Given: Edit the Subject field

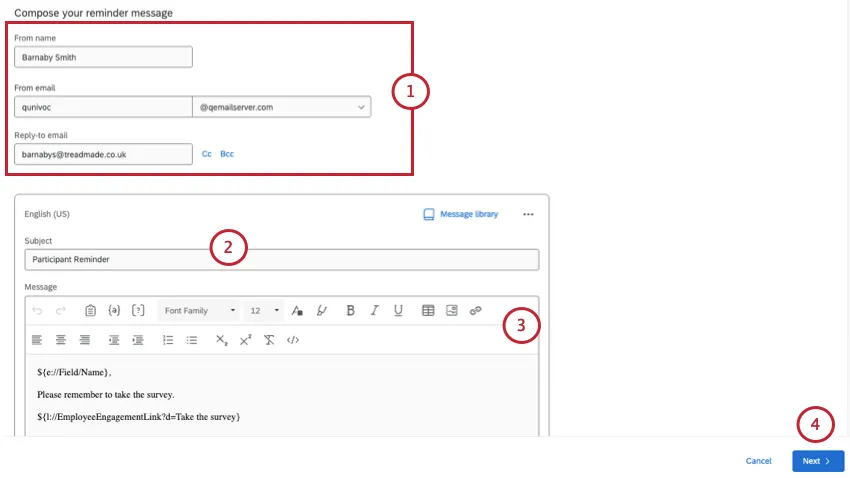Looking at the screenshot, I should point(282,260).
